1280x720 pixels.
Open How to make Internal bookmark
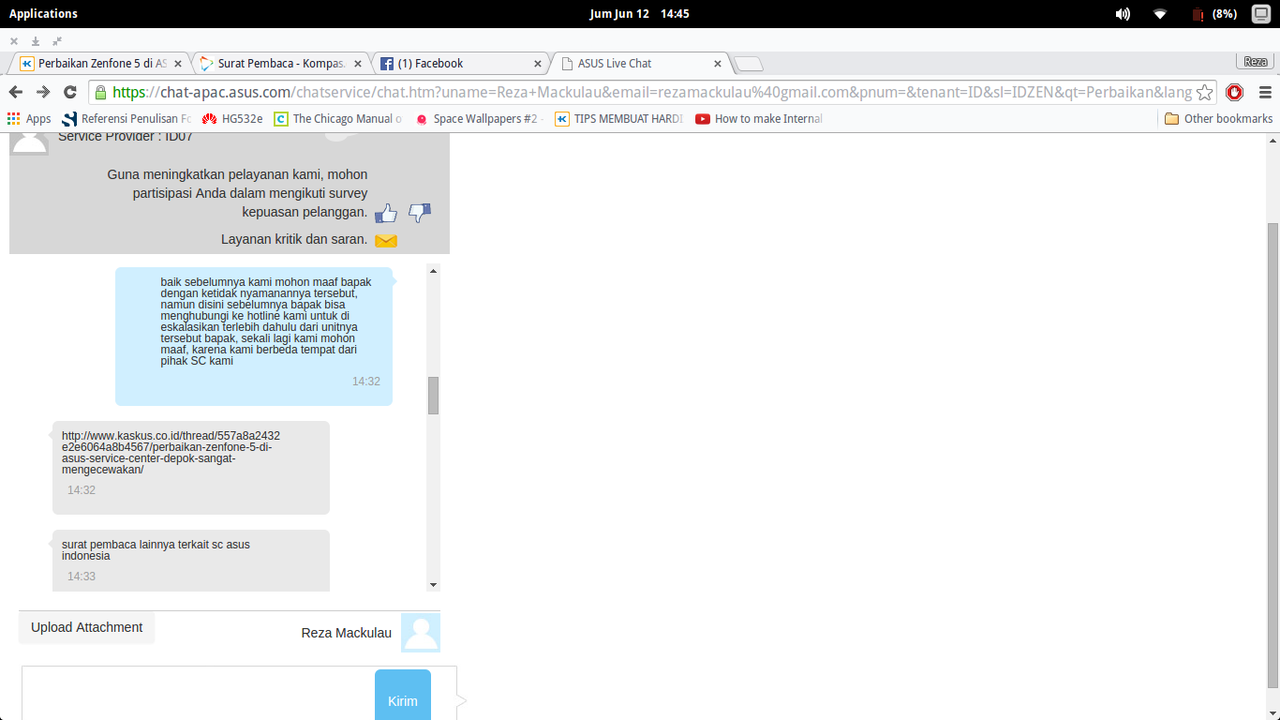(x=758, y=118)
